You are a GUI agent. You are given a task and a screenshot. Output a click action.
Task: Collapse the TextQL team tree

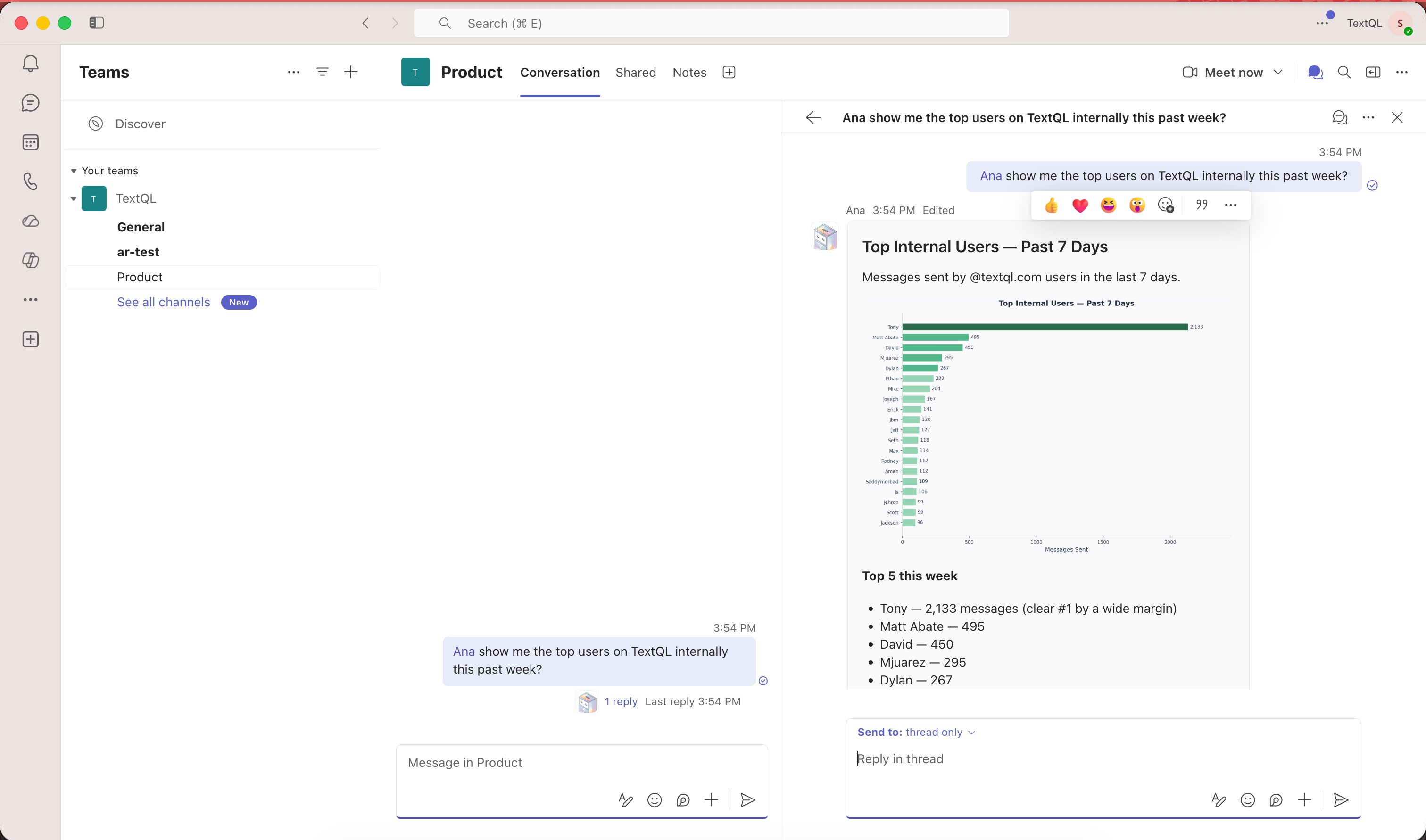pyautogui.click(x=74, y=198)
